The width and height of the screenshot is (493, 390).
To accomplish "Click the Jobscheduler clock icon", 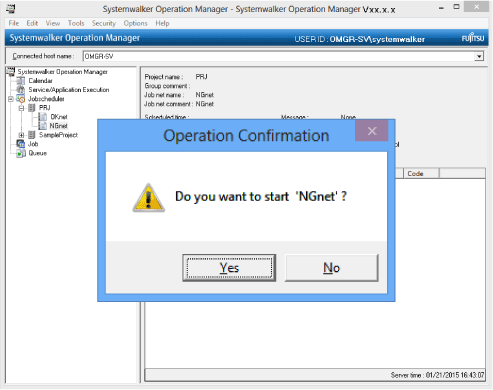I will pos(21,99).
